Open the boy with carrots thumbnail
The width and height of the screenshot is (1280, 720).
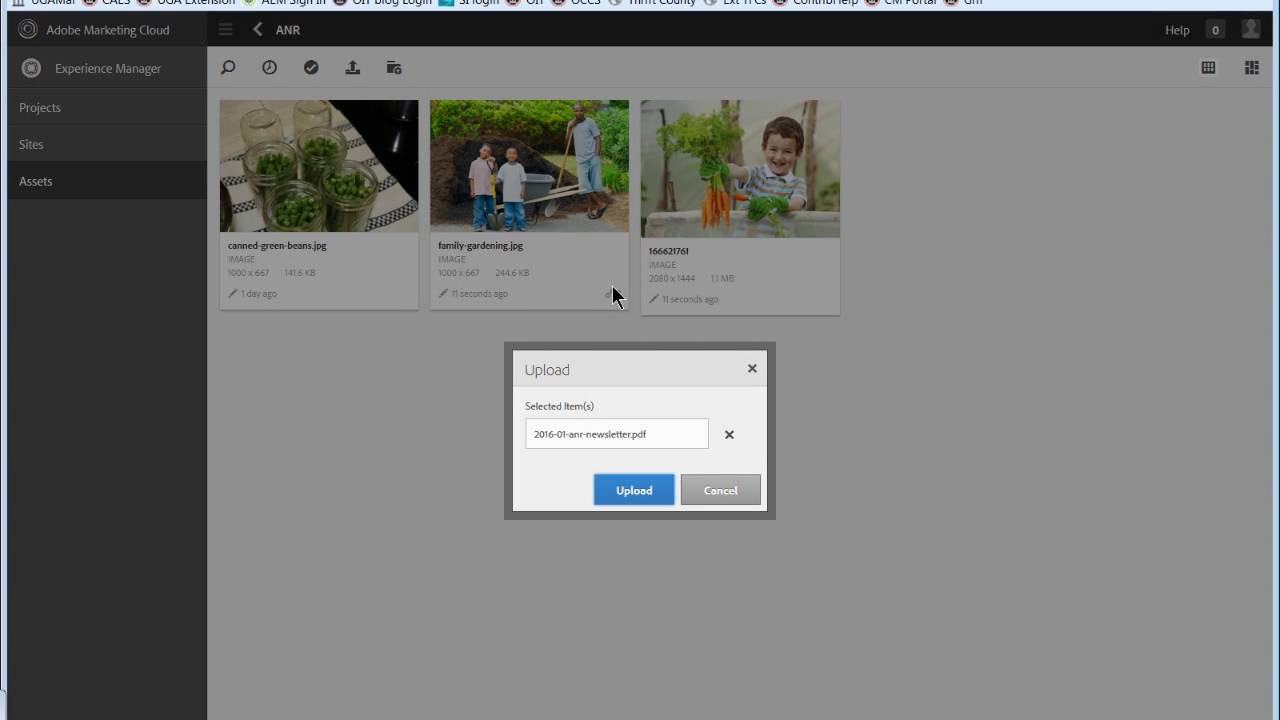740,169
